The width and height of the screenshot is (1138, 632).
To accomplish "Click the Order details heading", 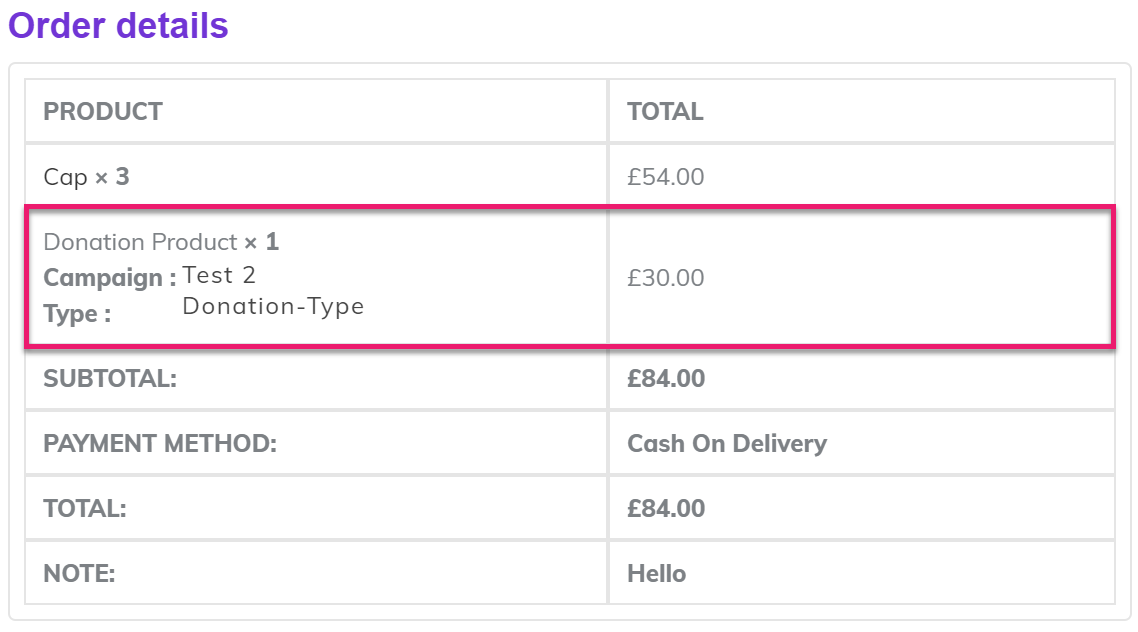I will pos(118,26).
